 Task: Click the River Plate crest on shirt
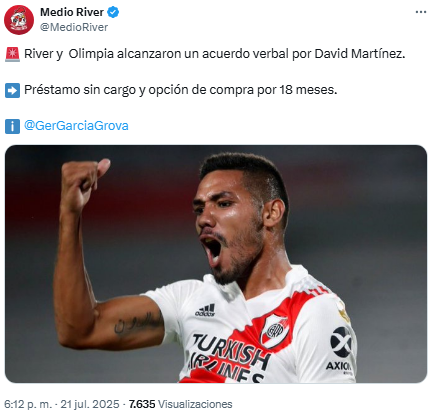[x=274, y=331]
